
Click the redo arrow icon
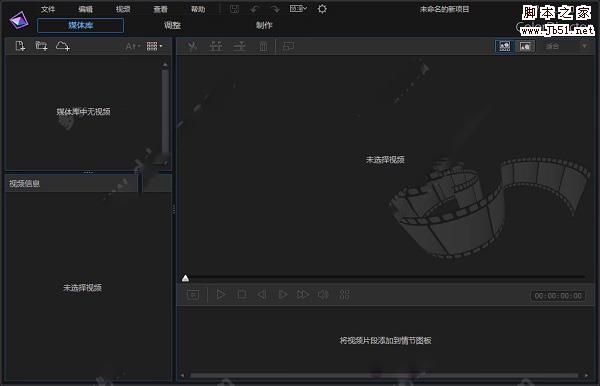[x=275, y=9]
